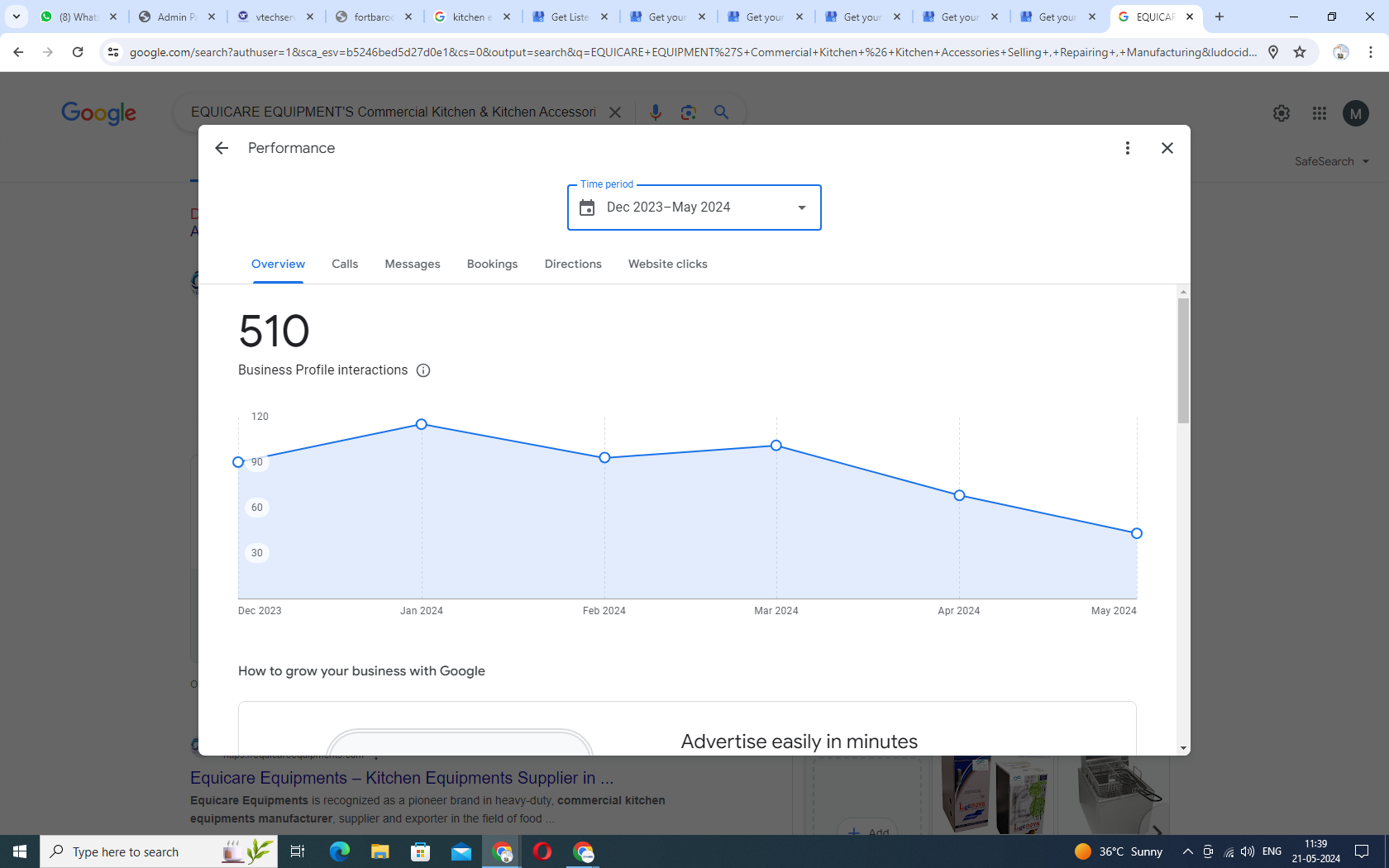Clear the Google search box
Screen dimensions: 1389x868
pyautogui.click(x=615, y=112)
